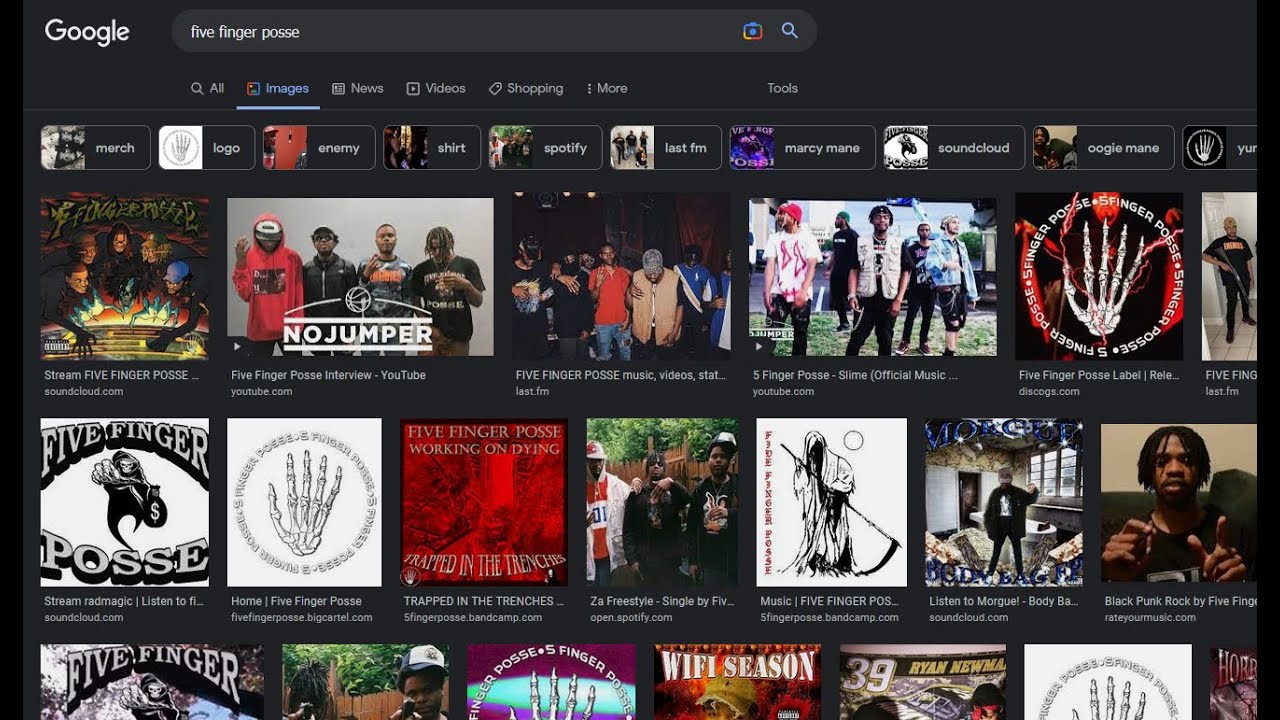This screenshot has height=720, width=1280.
Task: Click the magnifying glass search button
Action: pyautogui.click(x=790, y=31)
